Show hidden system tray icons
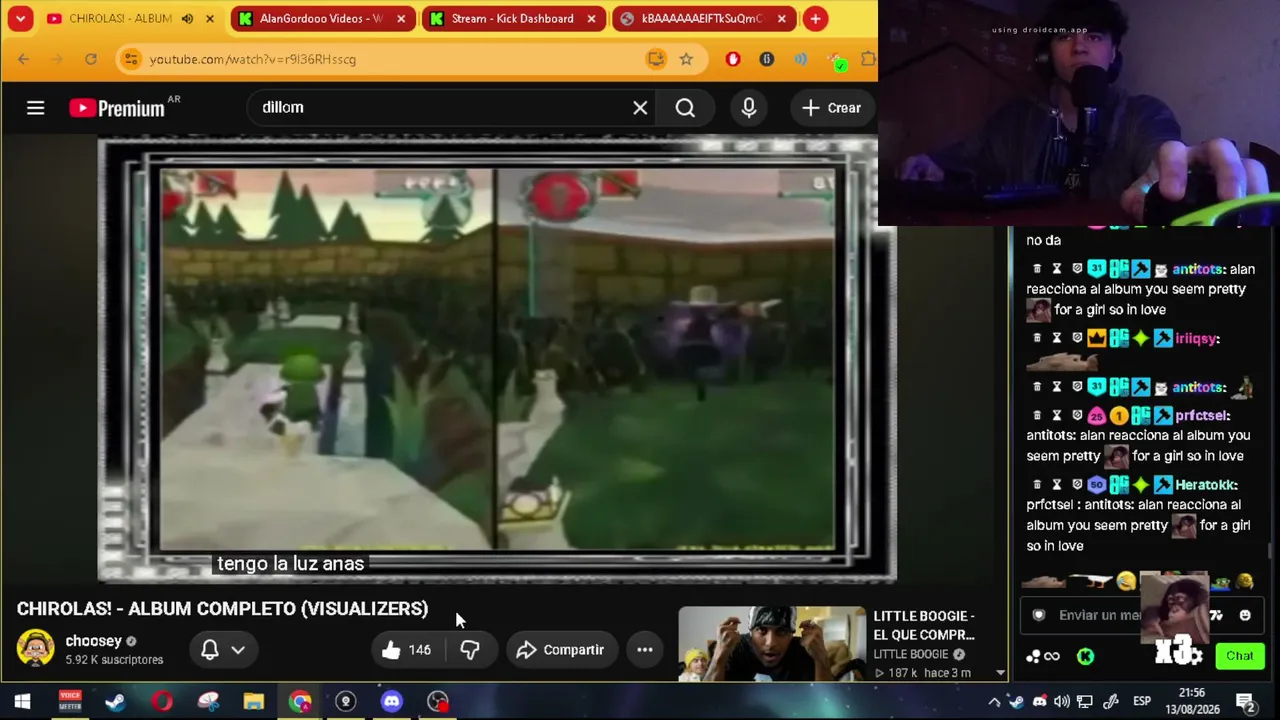The width and height of the screenshot is (1280, 720). (994, 701)
